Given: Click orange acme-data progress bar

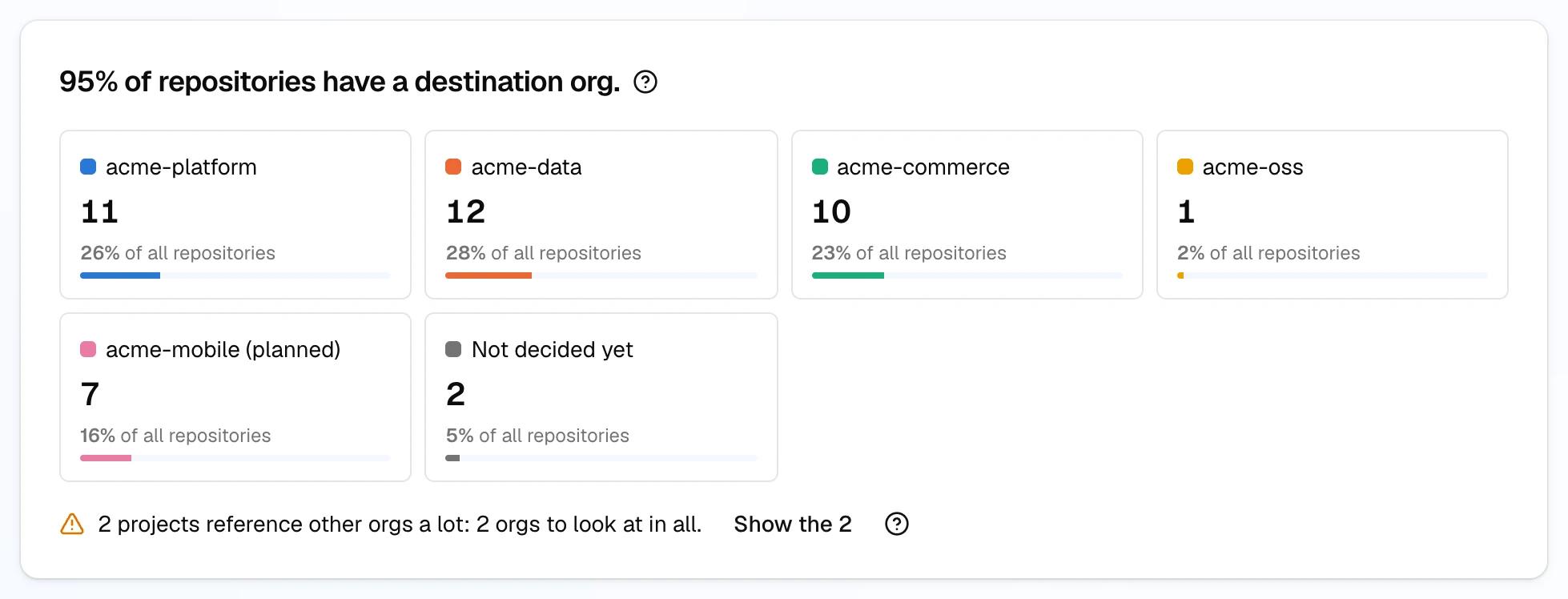Looking at the screenshot, I should (x=601, y=275).
